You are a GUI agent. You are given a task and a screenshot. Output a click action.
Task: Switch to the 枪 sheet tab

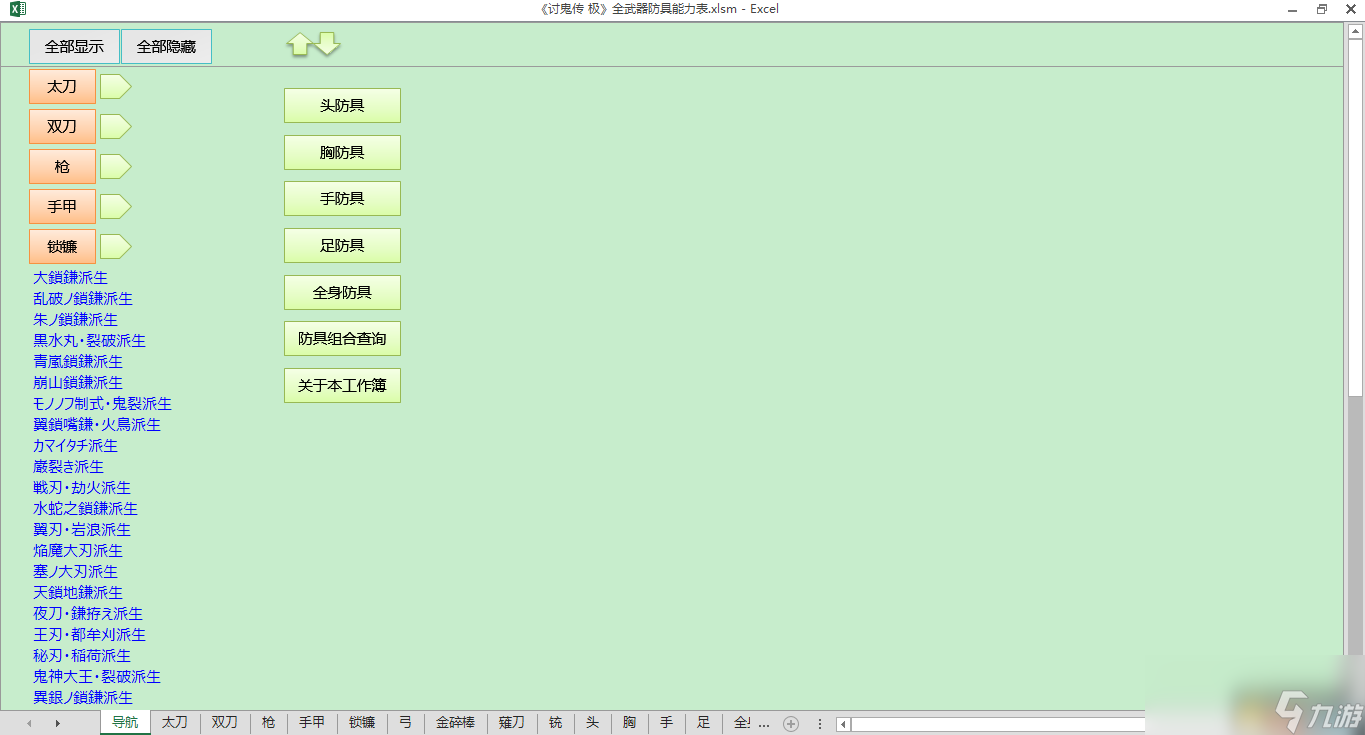[x=268, y=722]
